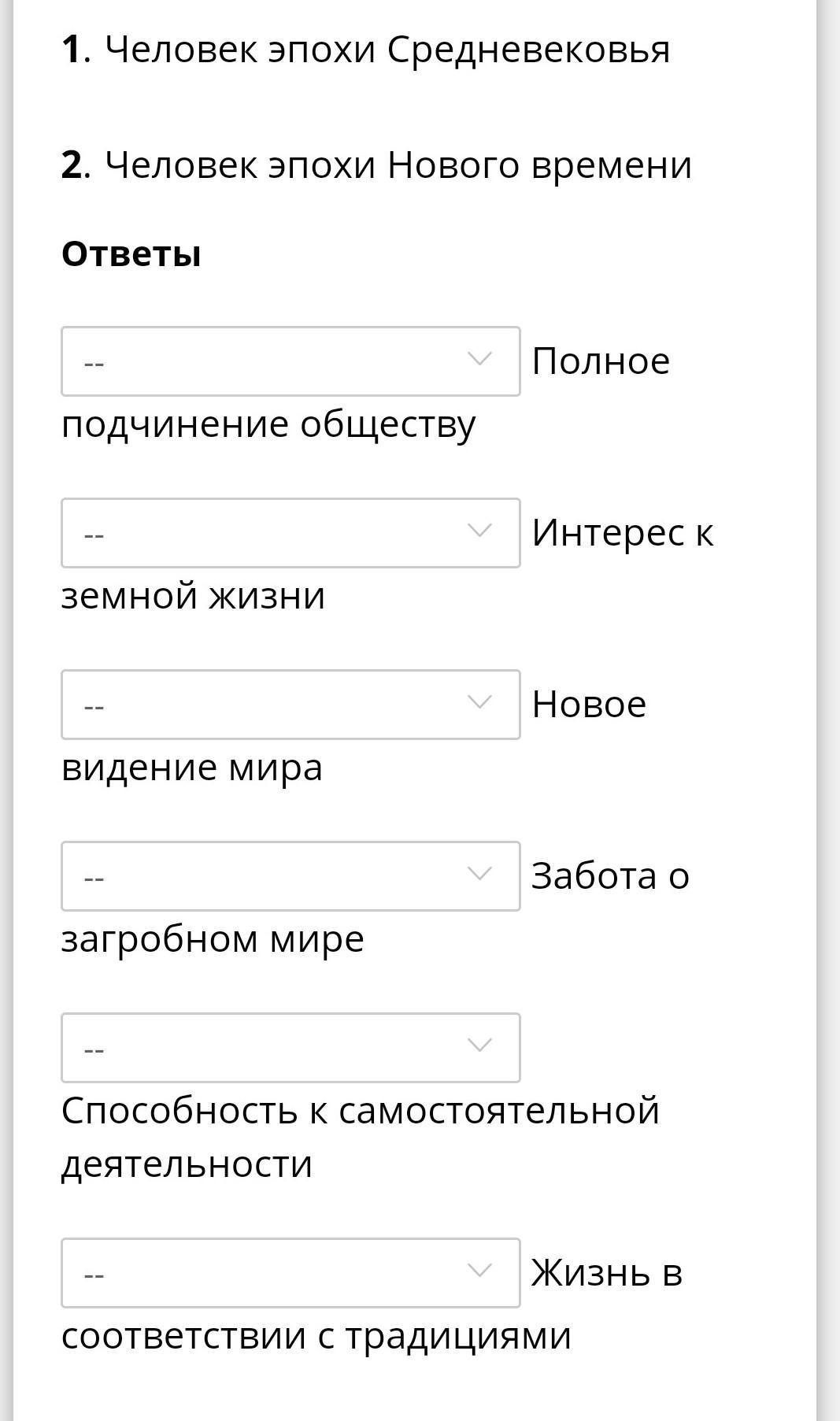Open dropdown for 'Полное подчинение обществу'
Viewport: 840px width, 1421px height.
pyautogui.click(x=290, y=361)
